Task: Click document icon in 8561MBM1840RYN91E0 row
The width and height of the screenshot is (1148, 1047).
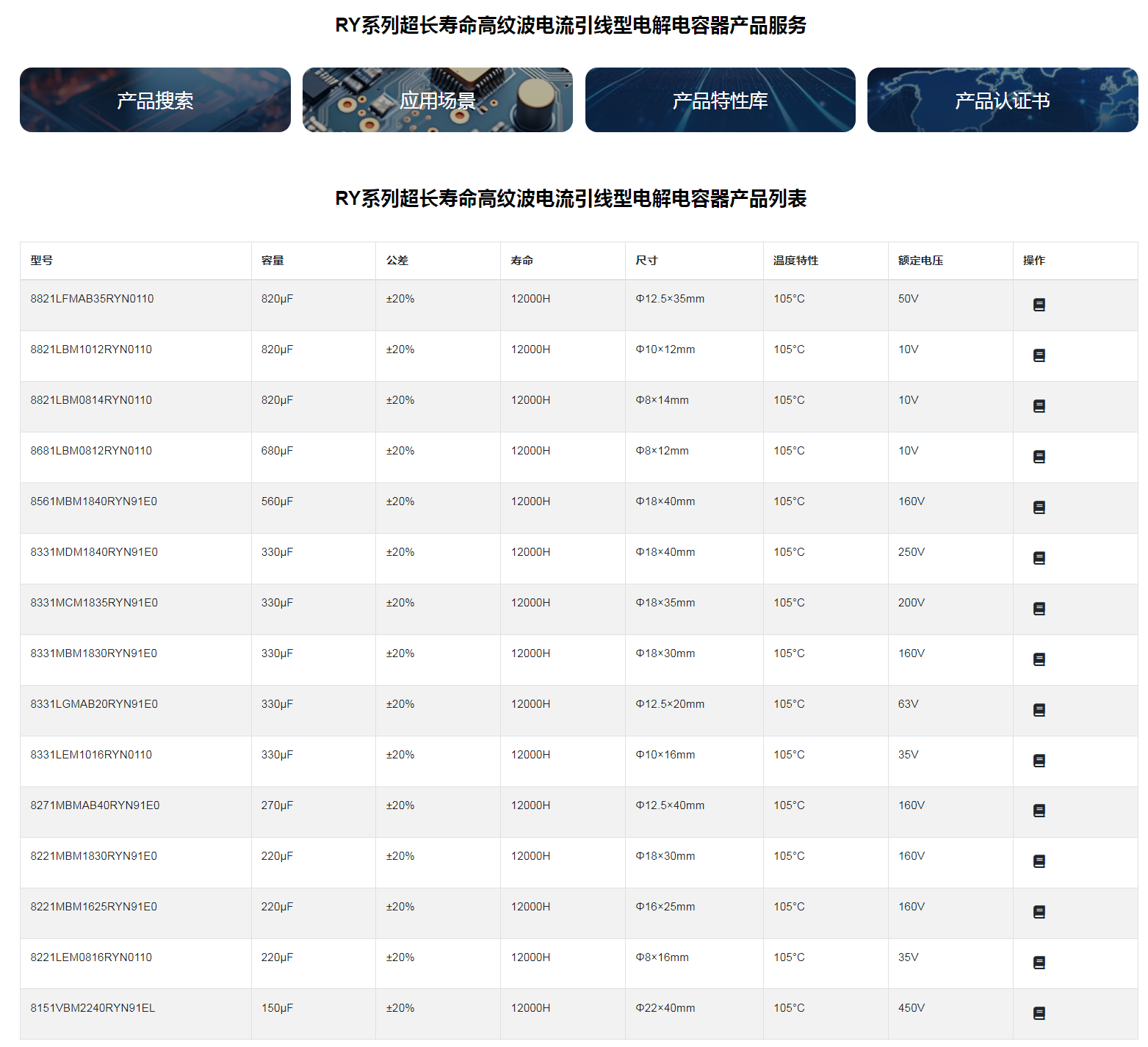Action: tap(1039, 507)
